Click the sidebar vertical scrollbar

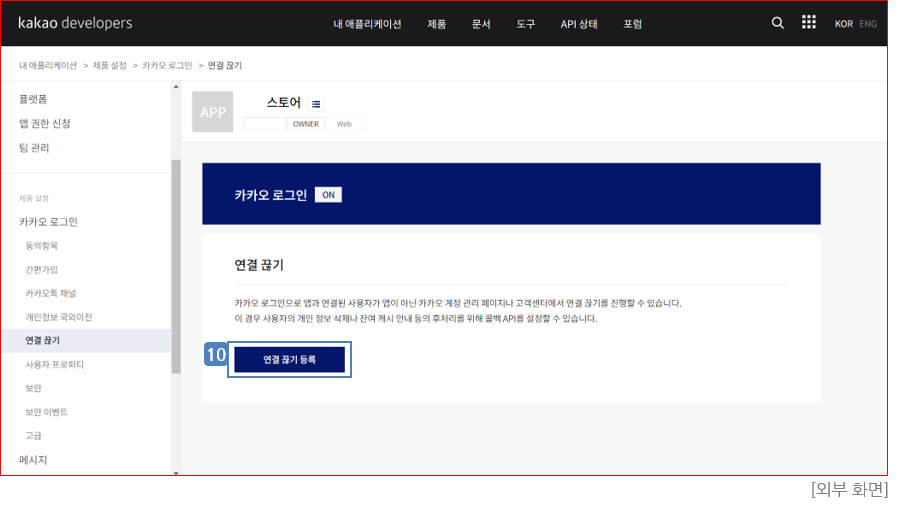click(x=176, y=265)
